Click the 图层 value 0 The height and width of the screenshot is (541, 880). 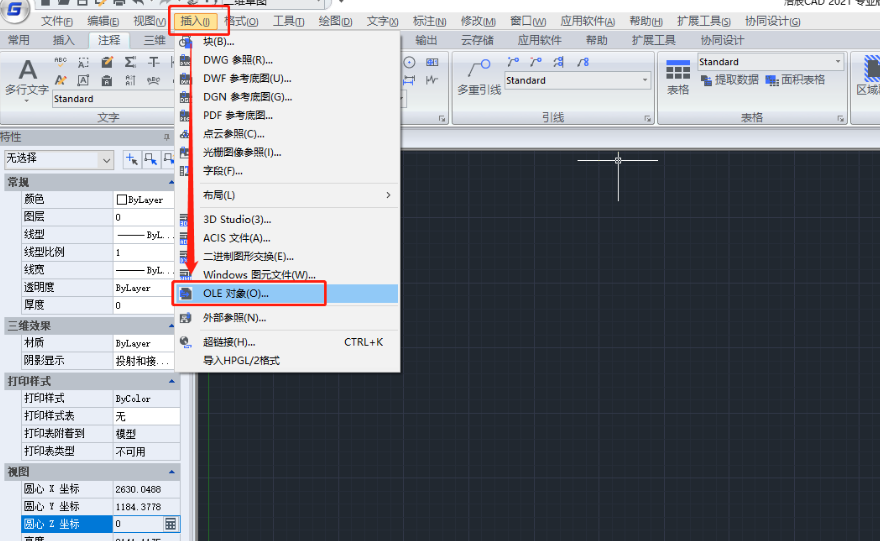(144, 217)
